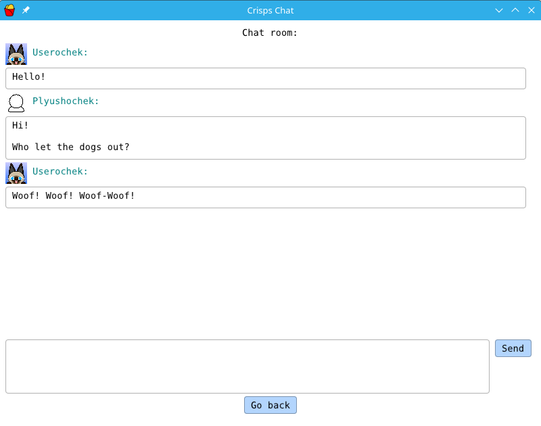Click Userochek's cat avatar above "Hello!"
The width and height of the screenshot is (541, 426).
pyautogui.click(x=16, y=54)
